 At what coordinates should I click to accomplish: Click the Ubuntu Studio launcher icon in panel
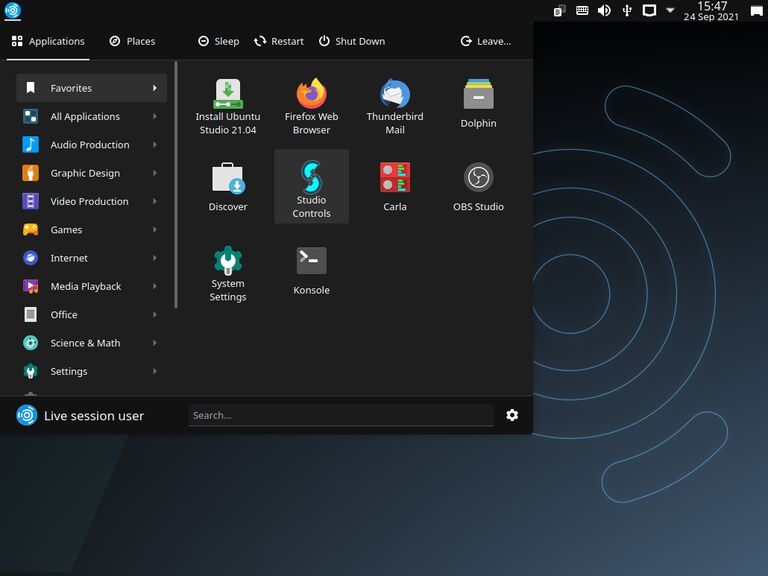12,11
